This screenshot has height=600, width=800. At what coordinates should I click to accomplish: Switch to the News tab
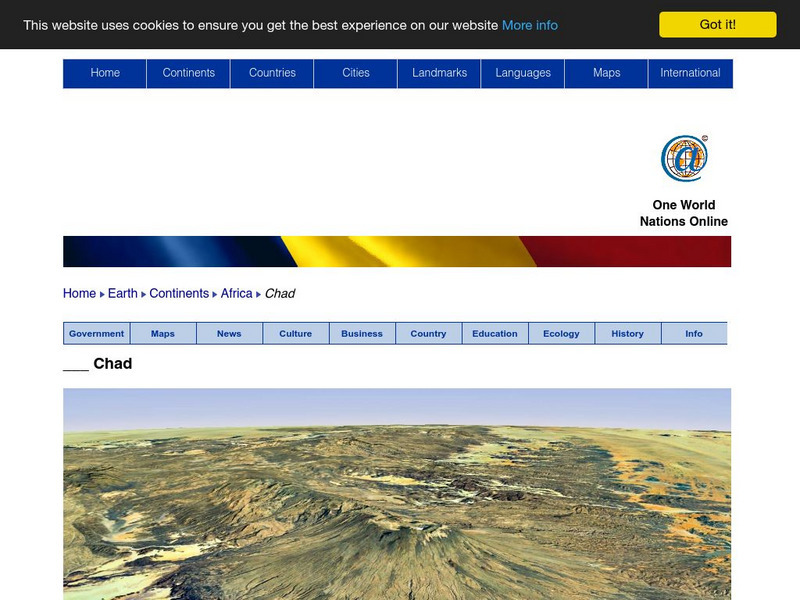[229, 333]
